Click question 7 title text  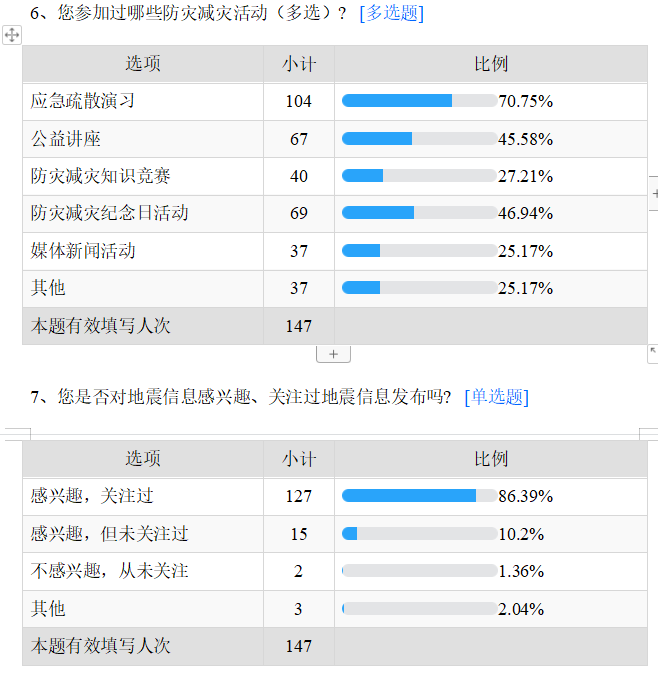240,396
